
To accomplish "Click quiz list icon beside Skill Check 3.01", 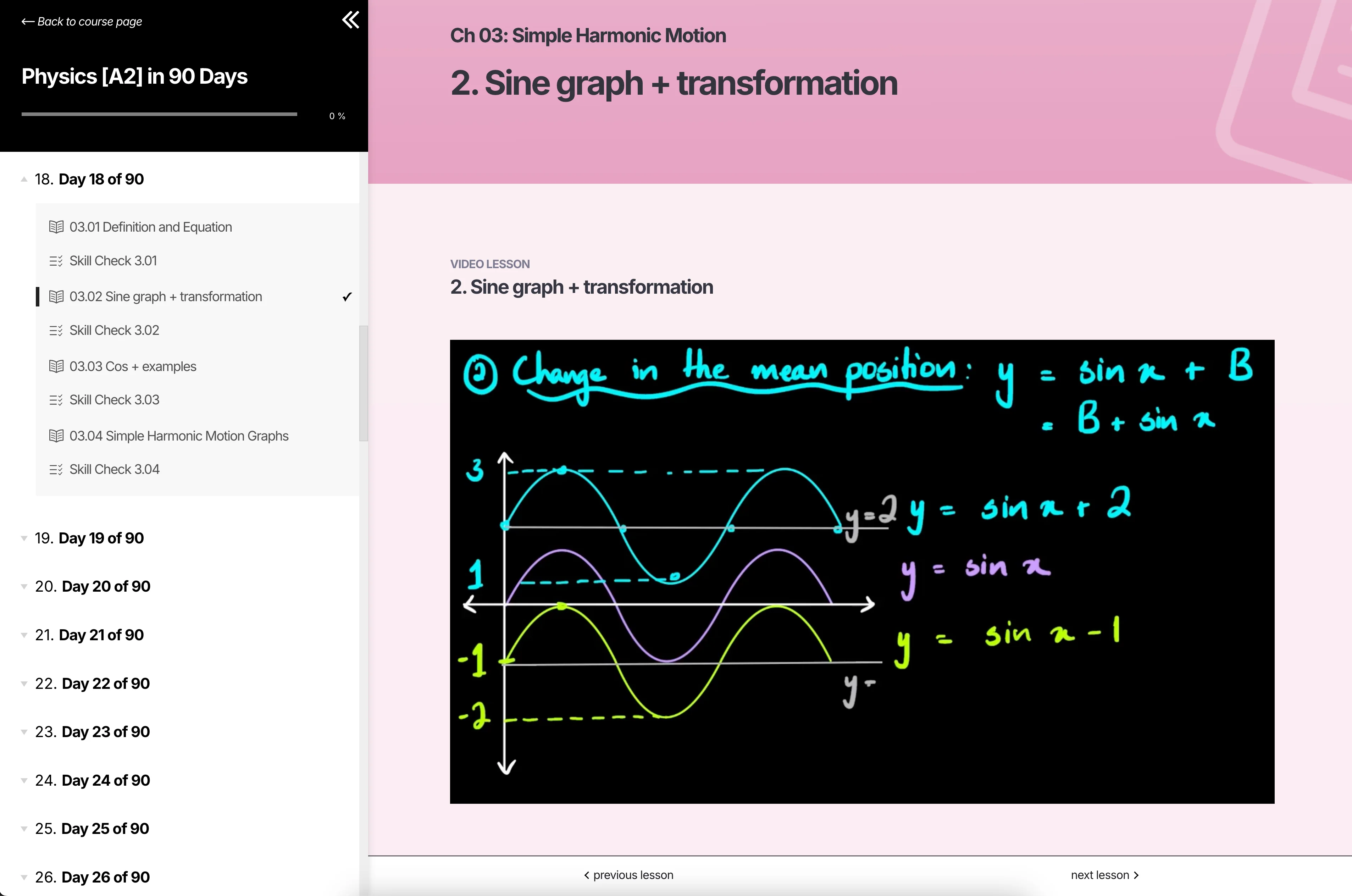I will 56,261.
